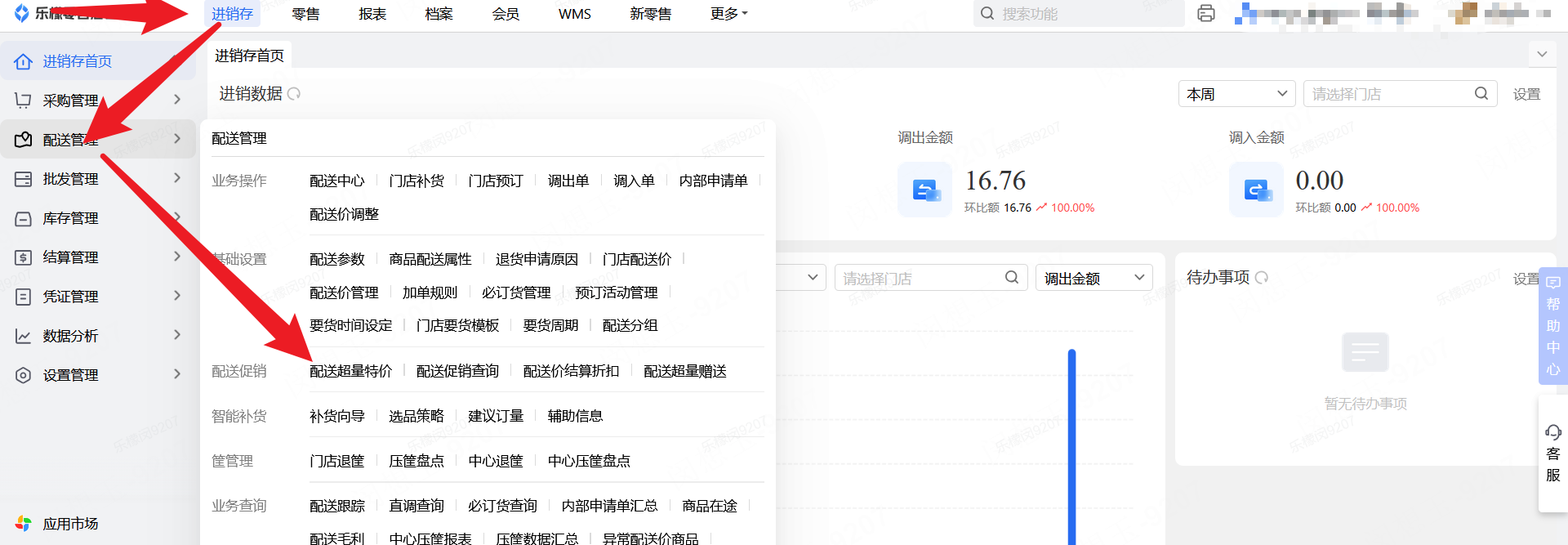1568x545 pixels.
Task: Open the 更多 top menu dropdown
Action: tap(729, 14)
